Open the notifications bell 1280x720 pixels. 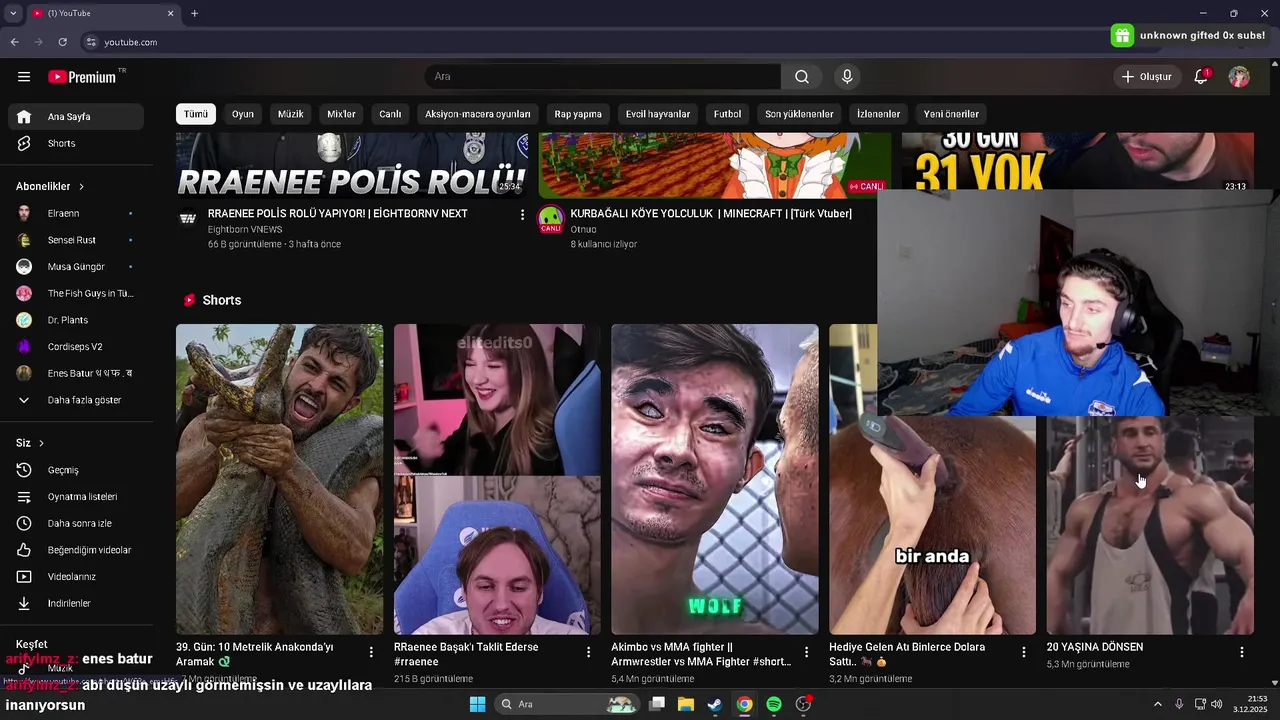point(1201,77)
